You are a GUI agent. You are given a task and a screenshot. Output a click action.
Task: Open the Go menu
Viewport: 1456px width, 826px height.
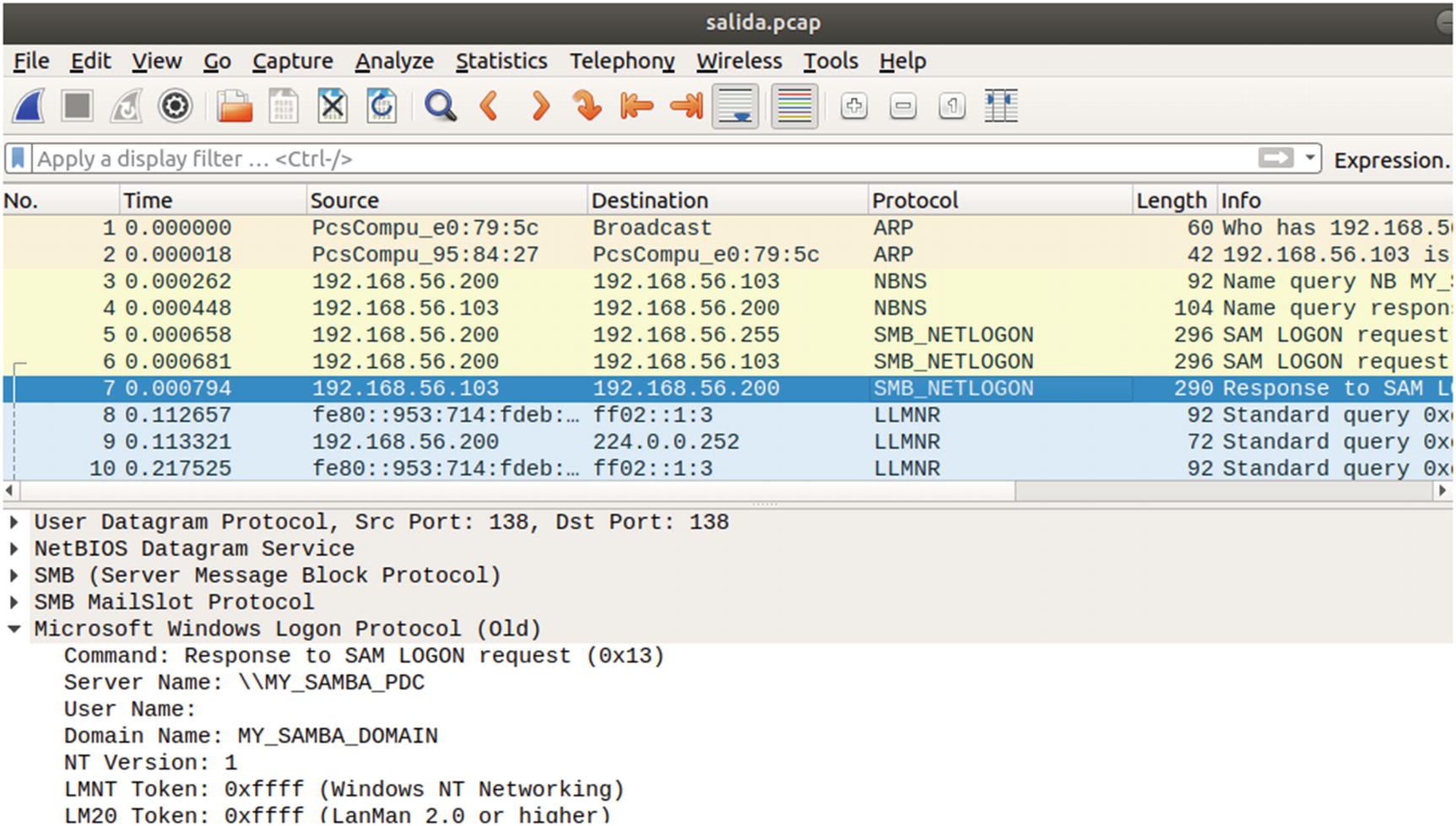(217, 61)
